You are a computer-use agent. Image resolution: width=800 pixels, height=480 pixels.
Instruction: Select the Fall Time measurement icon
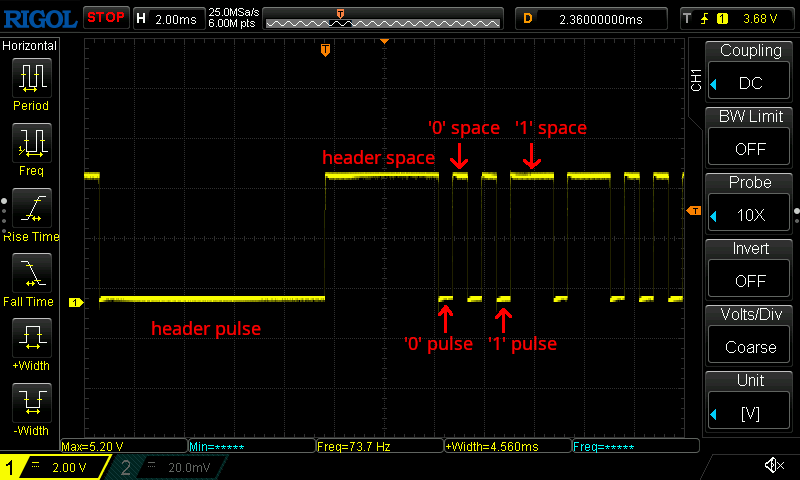click(32, 273)
